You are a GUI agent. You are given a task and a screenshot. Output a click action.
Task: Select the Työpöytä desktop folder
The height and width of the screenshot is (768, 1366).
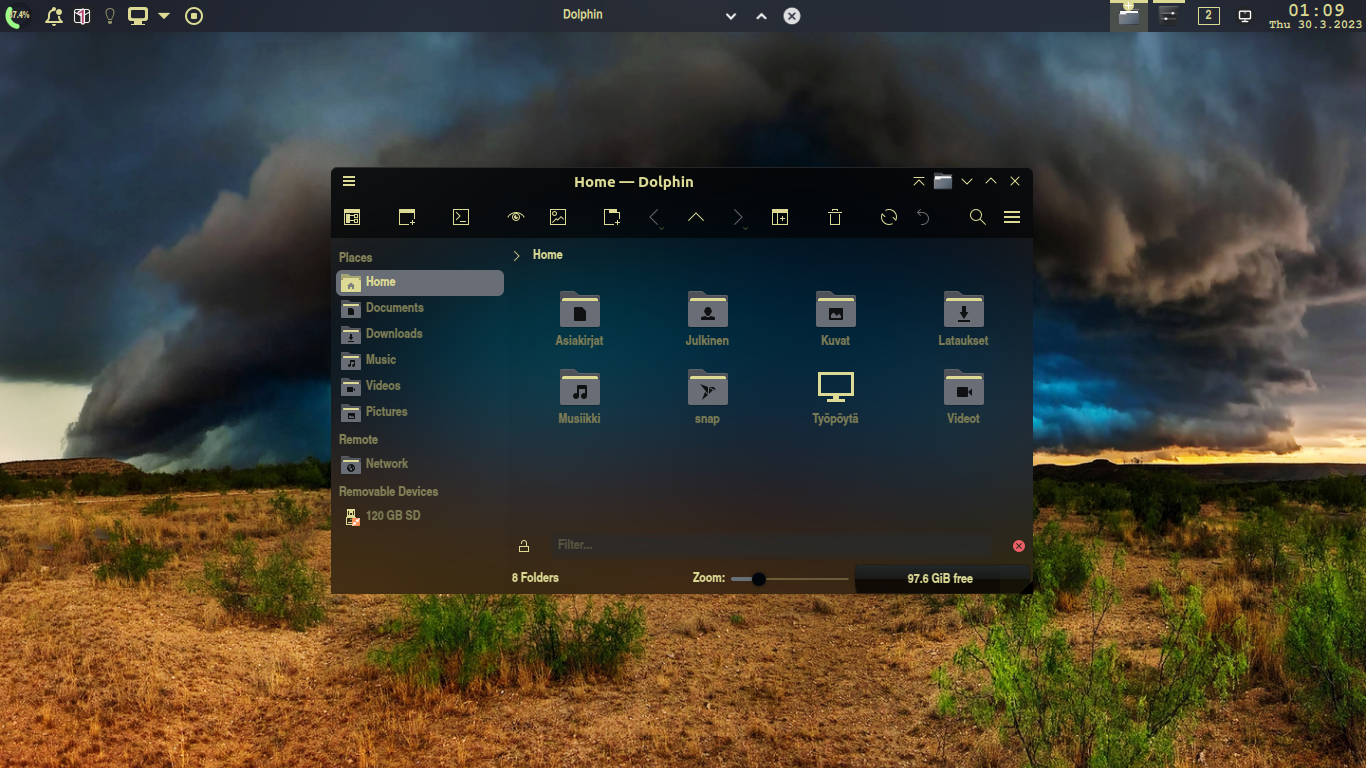pos(835,397)
